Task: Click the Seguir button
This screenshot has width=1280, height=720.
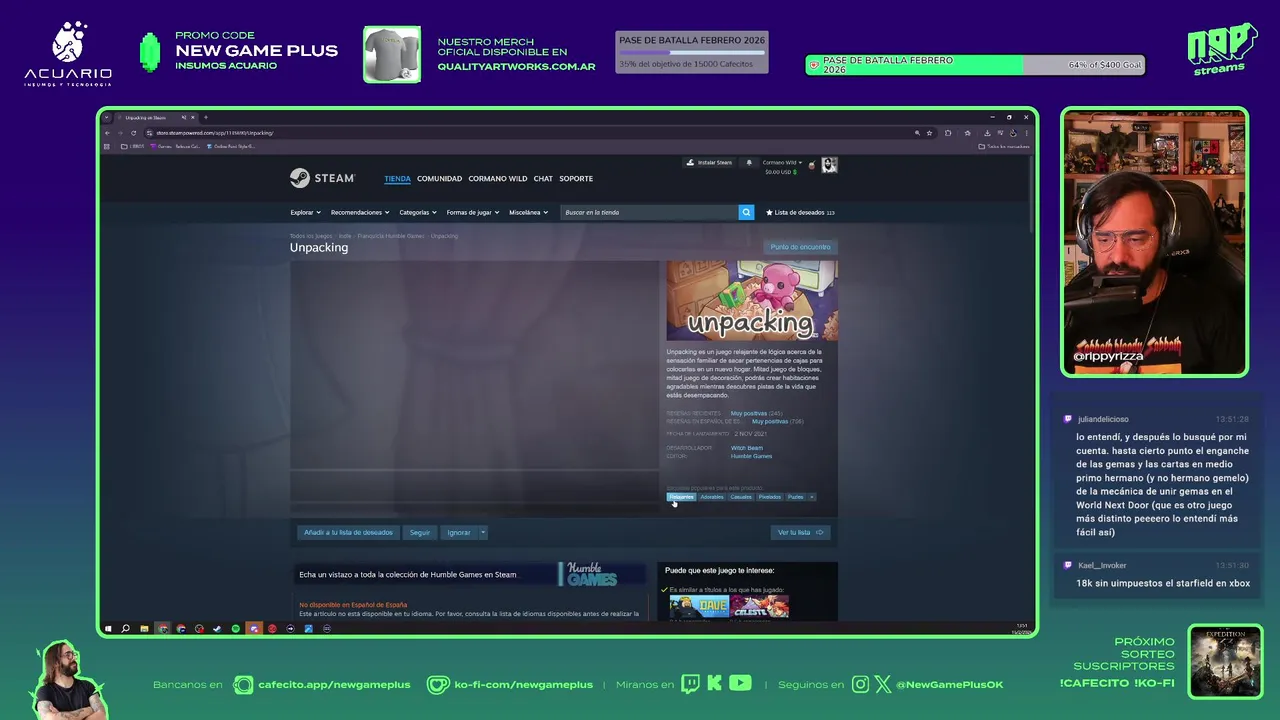Action: (x=419, y=532)
